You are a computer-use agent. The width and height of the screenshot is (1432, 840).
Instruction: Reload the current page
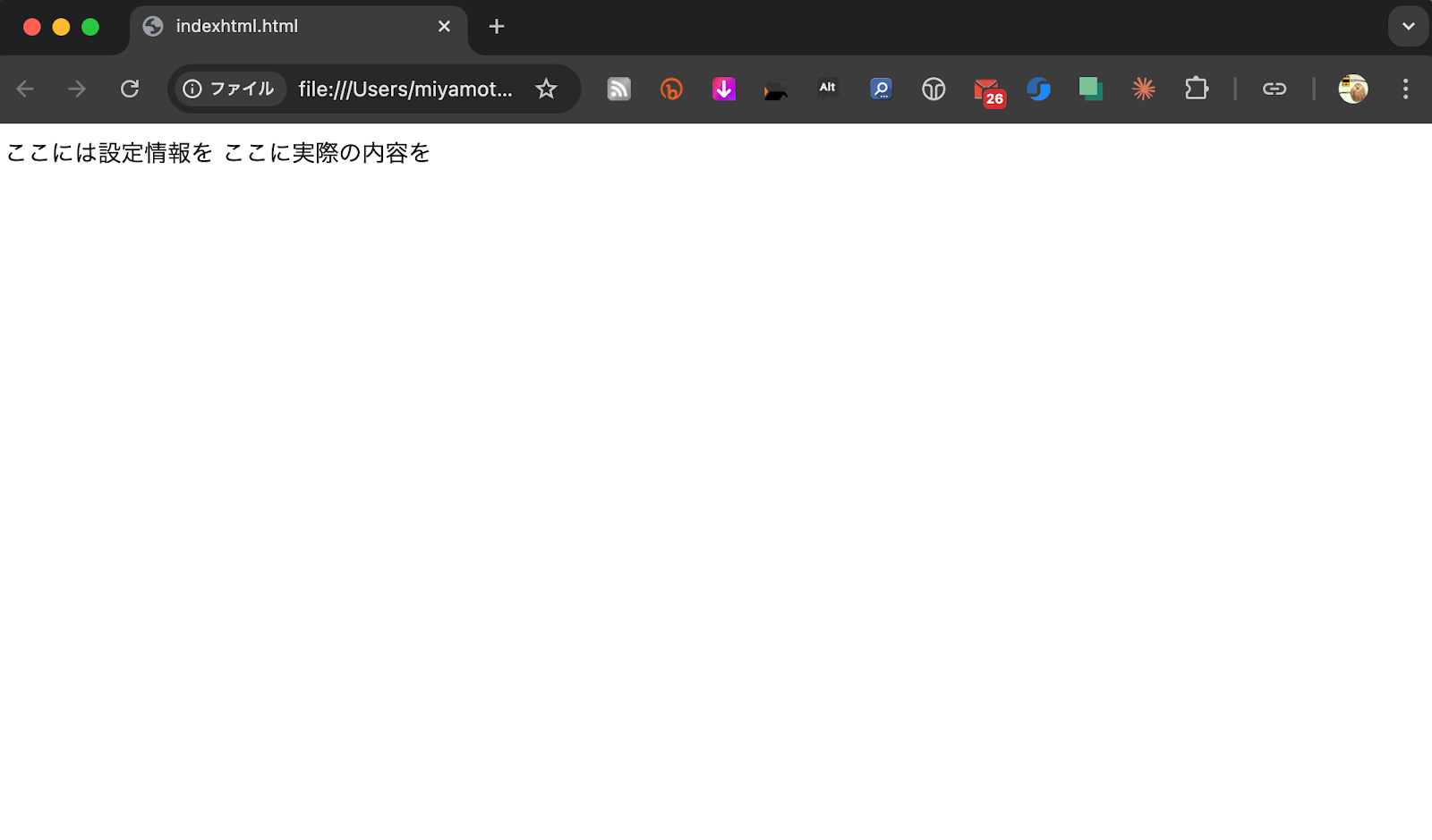130,89
